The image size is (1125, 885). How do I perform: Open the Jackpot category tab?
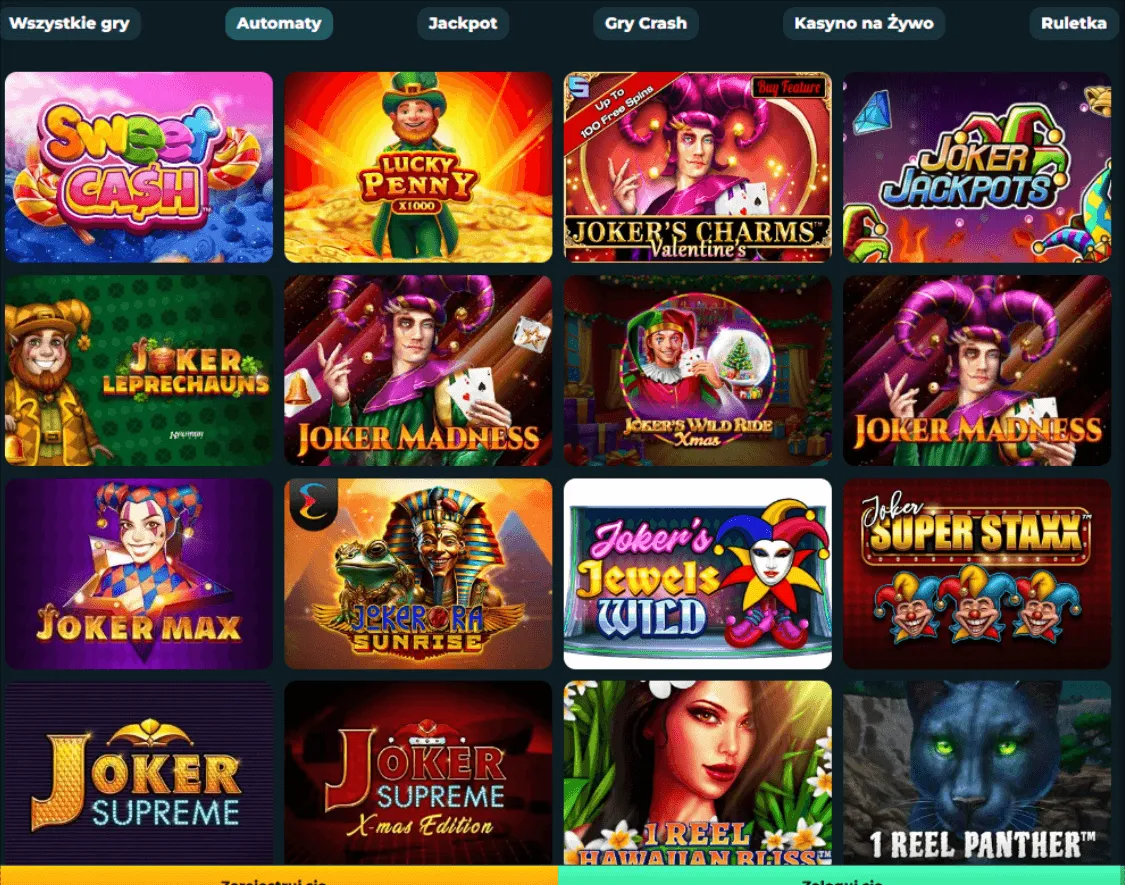coord(463,23)
